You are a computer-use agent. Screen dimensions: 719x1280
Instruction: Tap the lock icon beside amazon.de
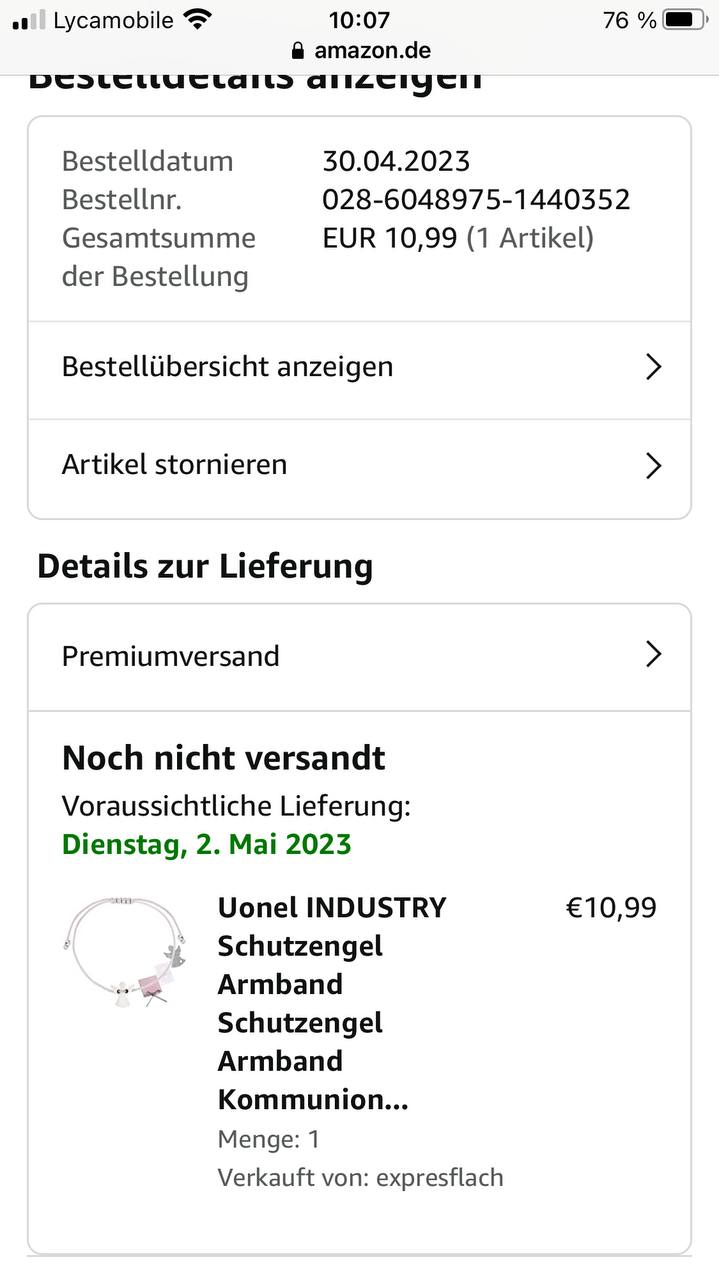297,51
